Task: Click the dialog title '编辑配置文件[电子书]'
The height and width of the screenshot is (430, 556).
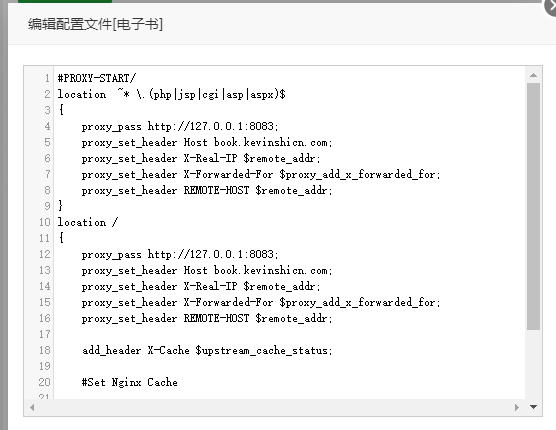Action: click(x=95, y=24)
